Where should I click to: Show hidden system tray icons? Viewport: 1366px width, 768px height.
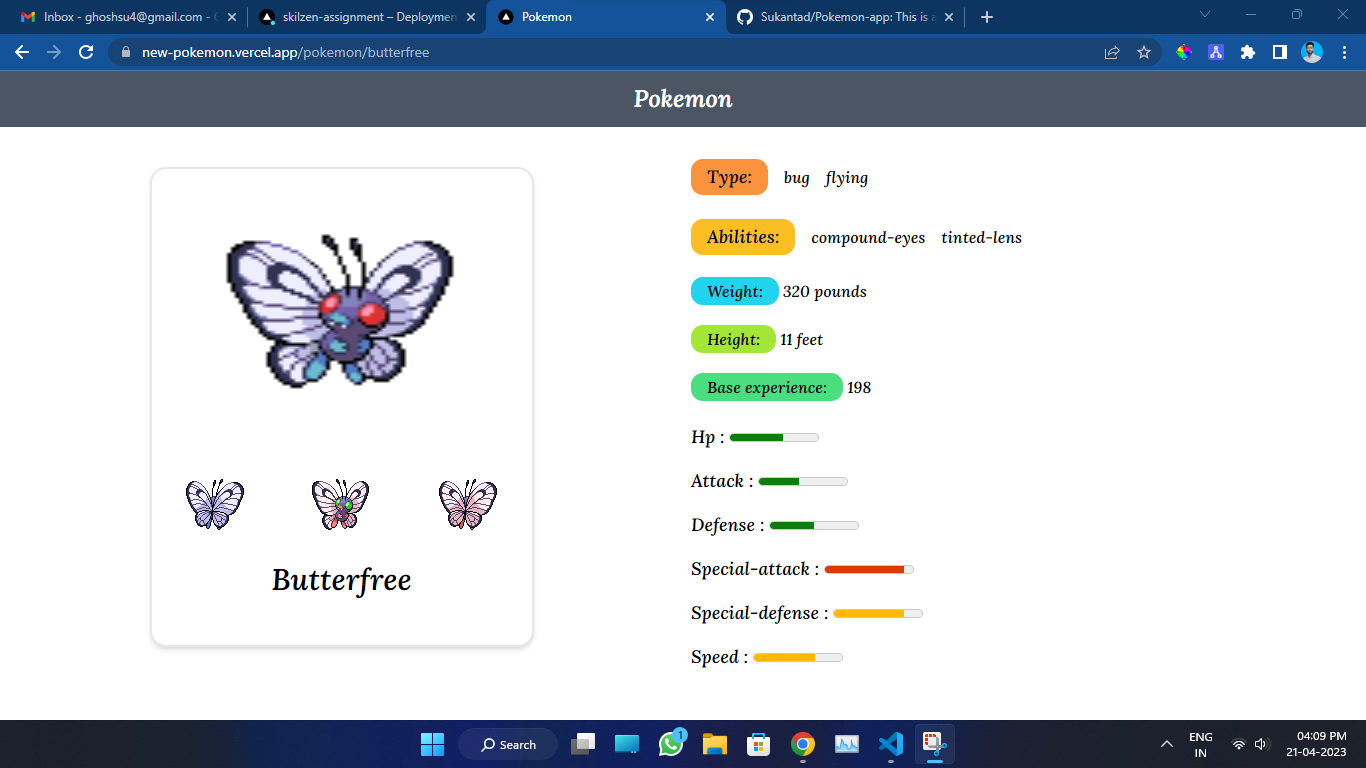click(x=1166, y=744)
